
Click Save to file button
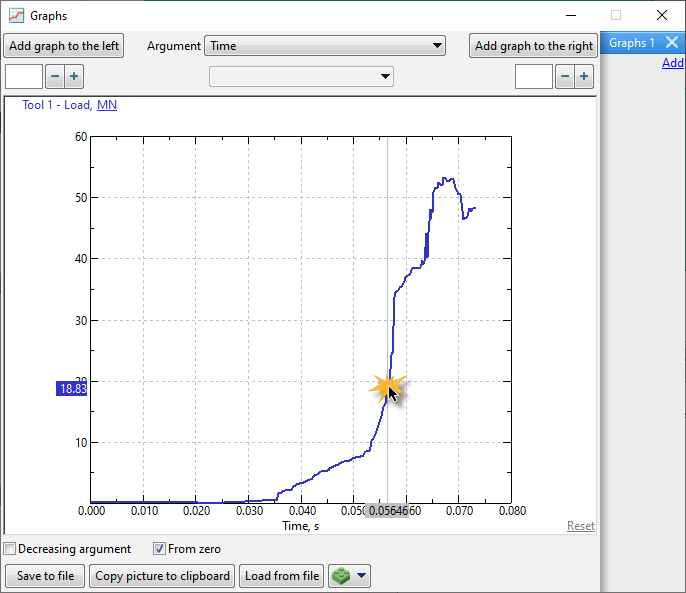click(46, 576)
